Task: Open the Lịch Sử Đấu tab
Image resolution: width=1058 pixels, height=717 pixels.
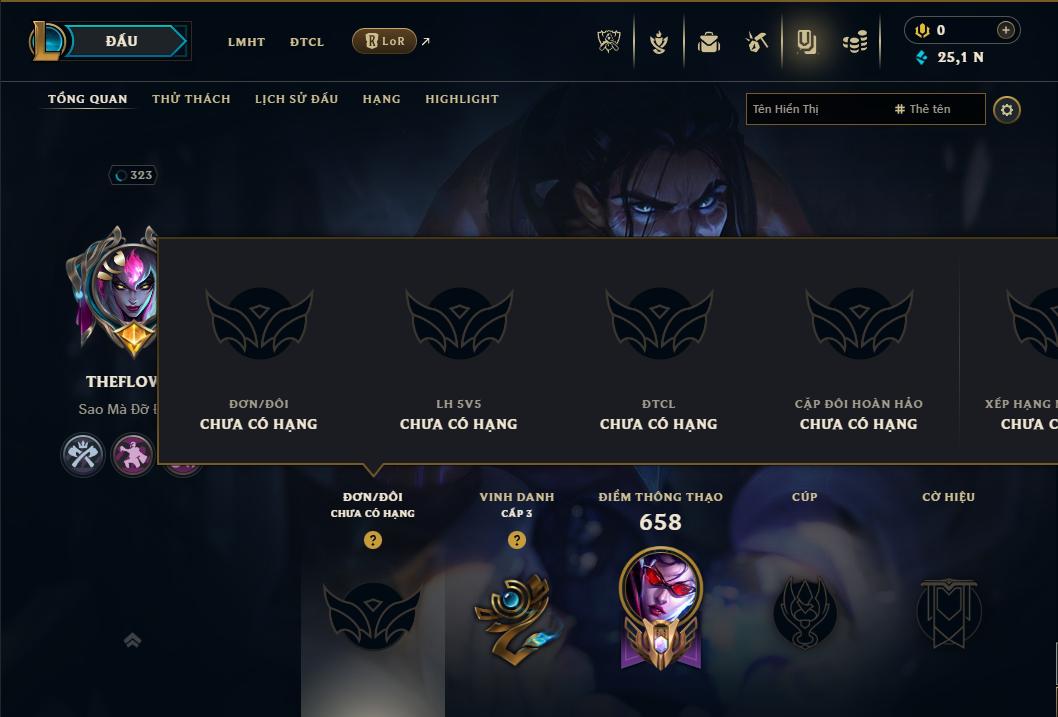Action: [296, 99]
